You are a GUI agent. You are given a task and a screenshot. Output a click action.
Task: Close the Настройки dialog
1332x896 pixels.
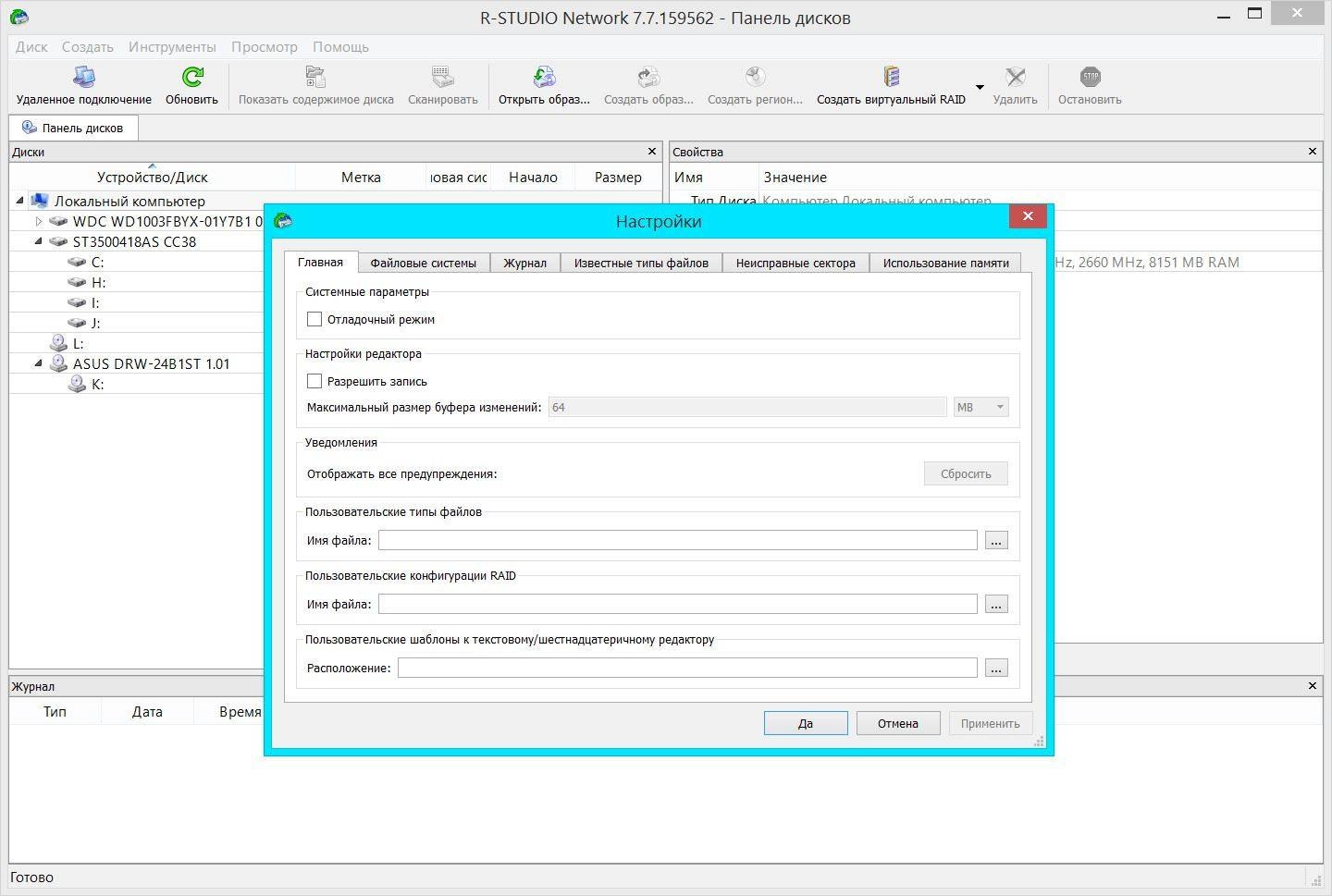[x=1028, y=216]
